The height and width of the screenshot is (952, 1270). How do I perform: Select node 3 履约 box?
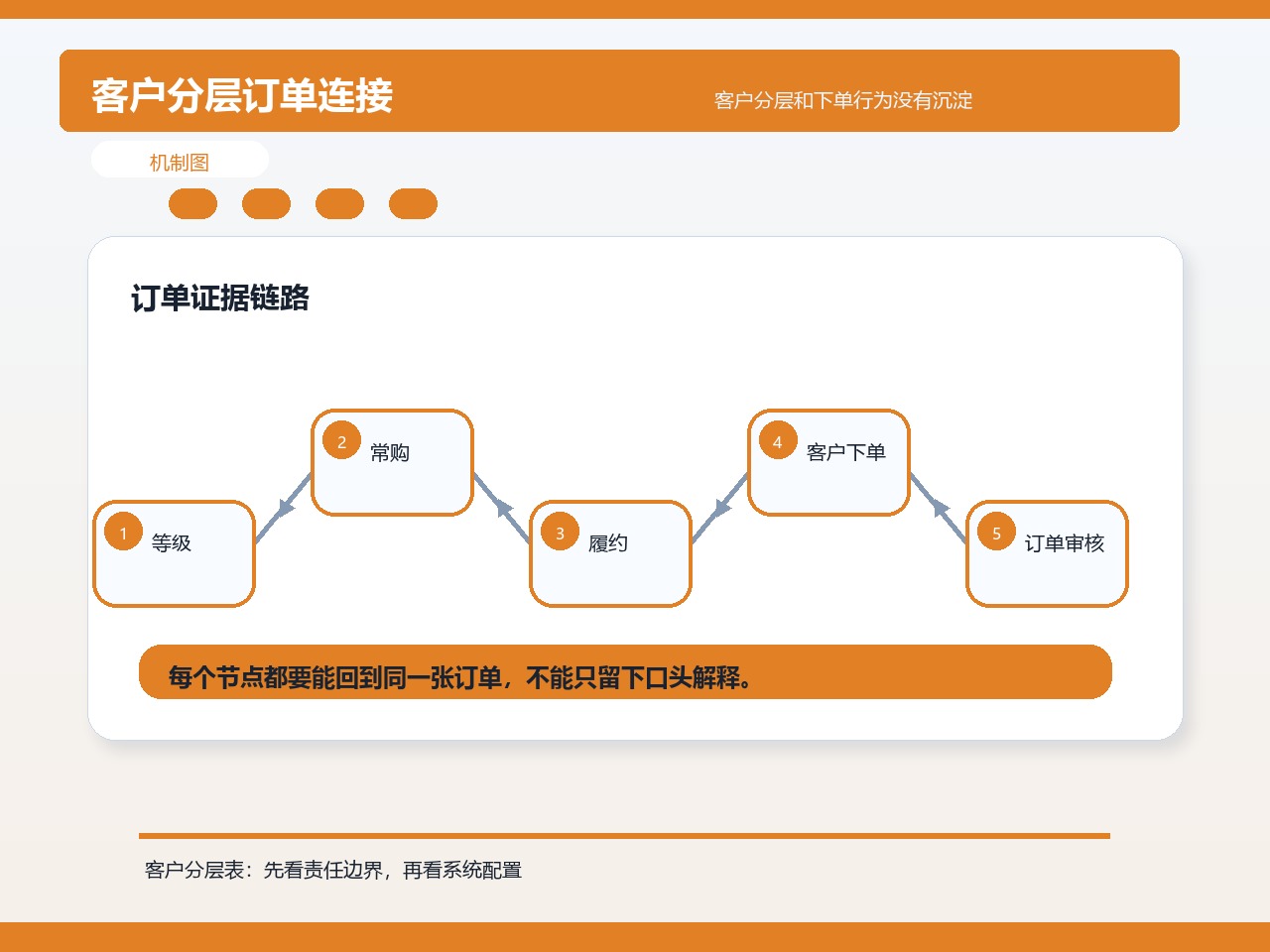coord(611,553)
